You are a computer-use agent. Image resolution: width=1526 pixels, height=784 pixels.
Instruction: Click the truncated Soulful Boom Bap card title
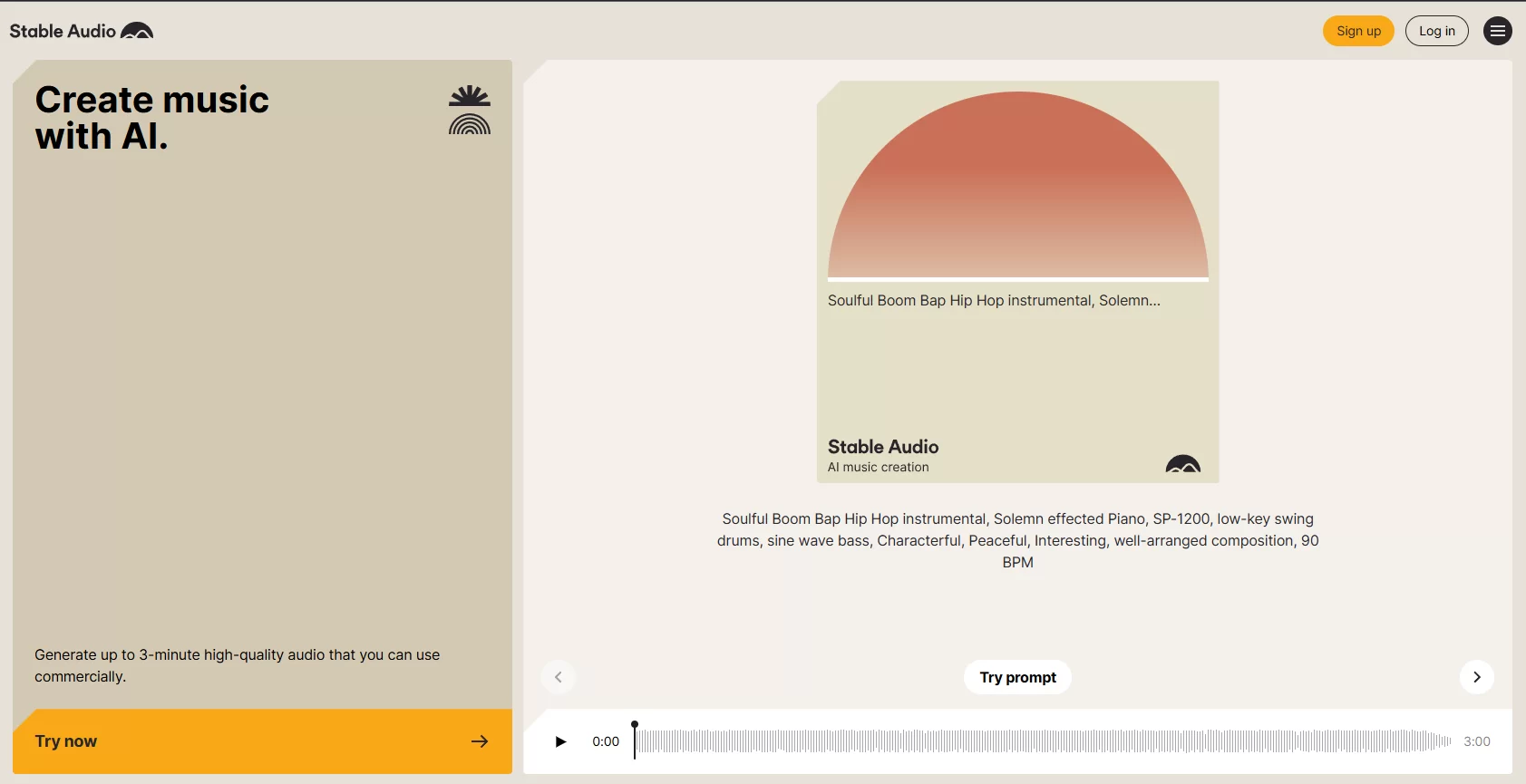[994, 301]
